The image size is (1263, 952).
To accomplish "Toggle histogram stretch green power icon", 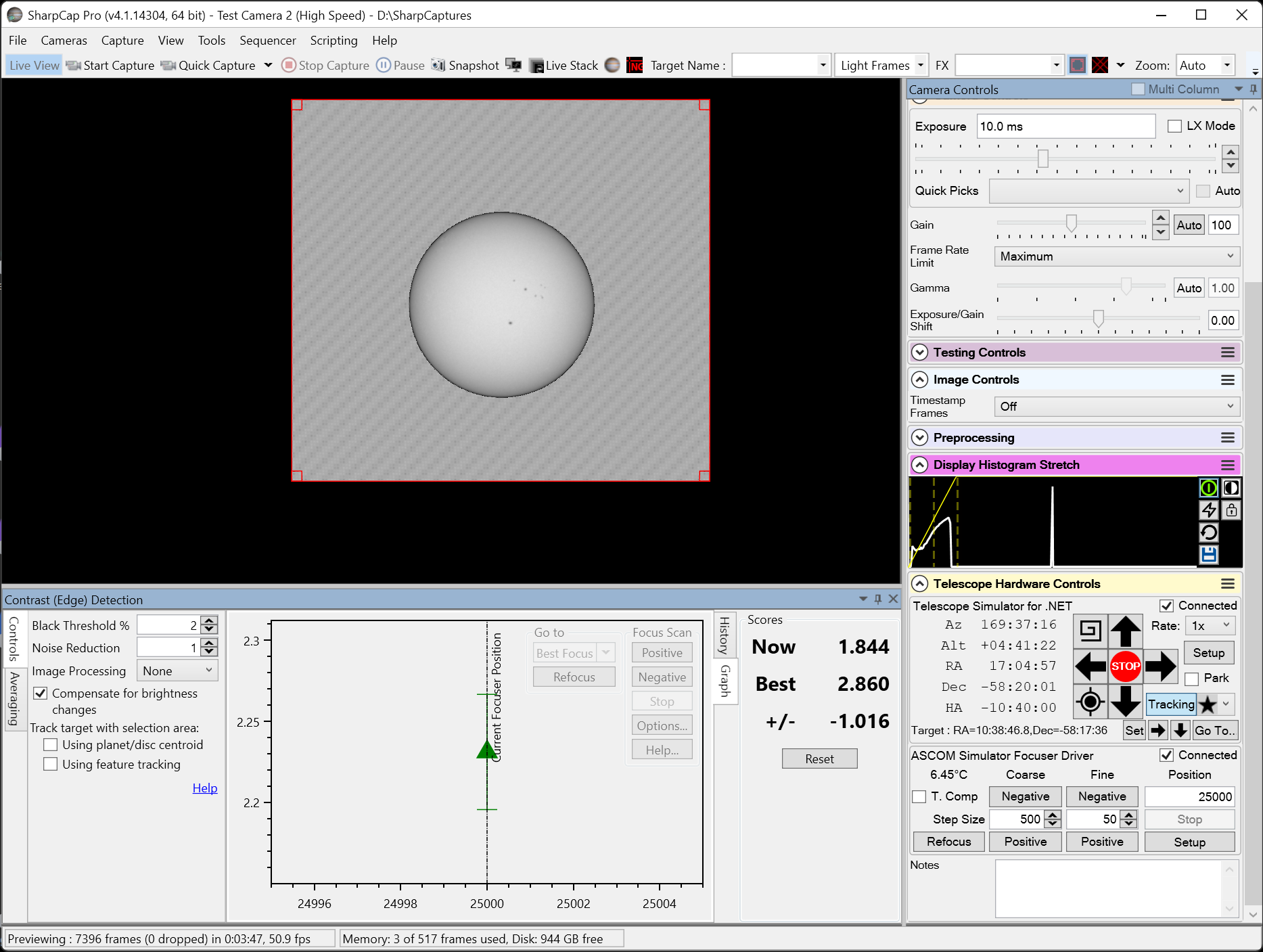I will click(1209, 488).
